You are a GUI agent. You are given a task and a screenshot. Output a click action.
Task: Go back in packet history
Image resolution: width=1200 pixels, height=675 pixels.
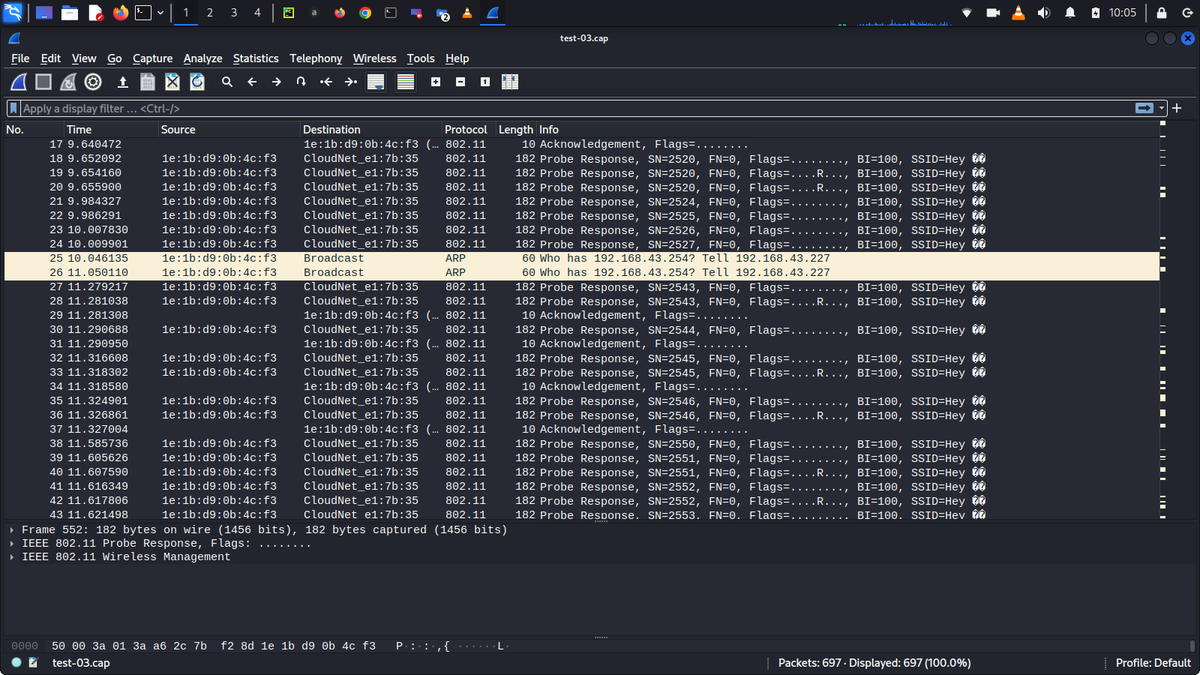point(252,82)
